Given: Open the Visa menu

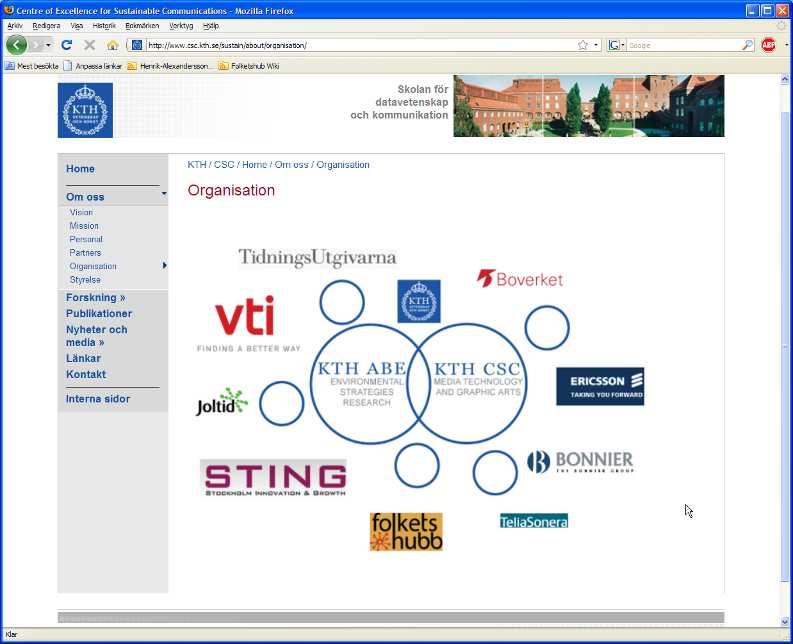Looking at the screenshot, I should 76,26.
